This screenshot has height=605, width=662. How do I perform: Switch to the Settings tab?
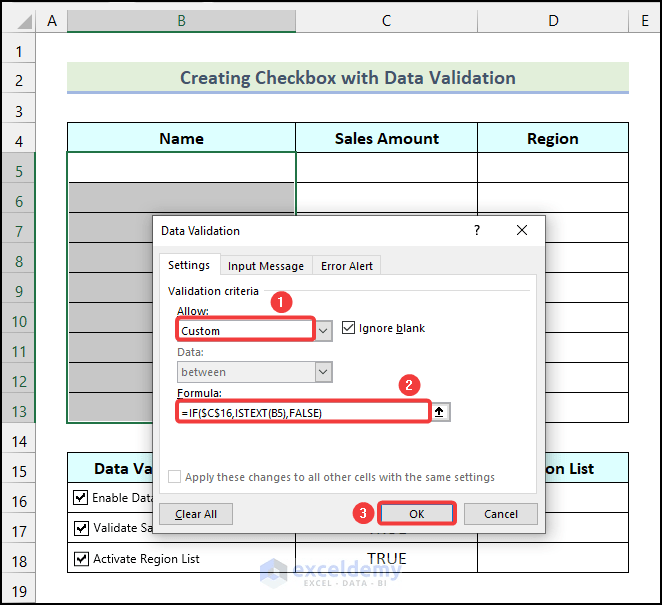click(189, 265)
